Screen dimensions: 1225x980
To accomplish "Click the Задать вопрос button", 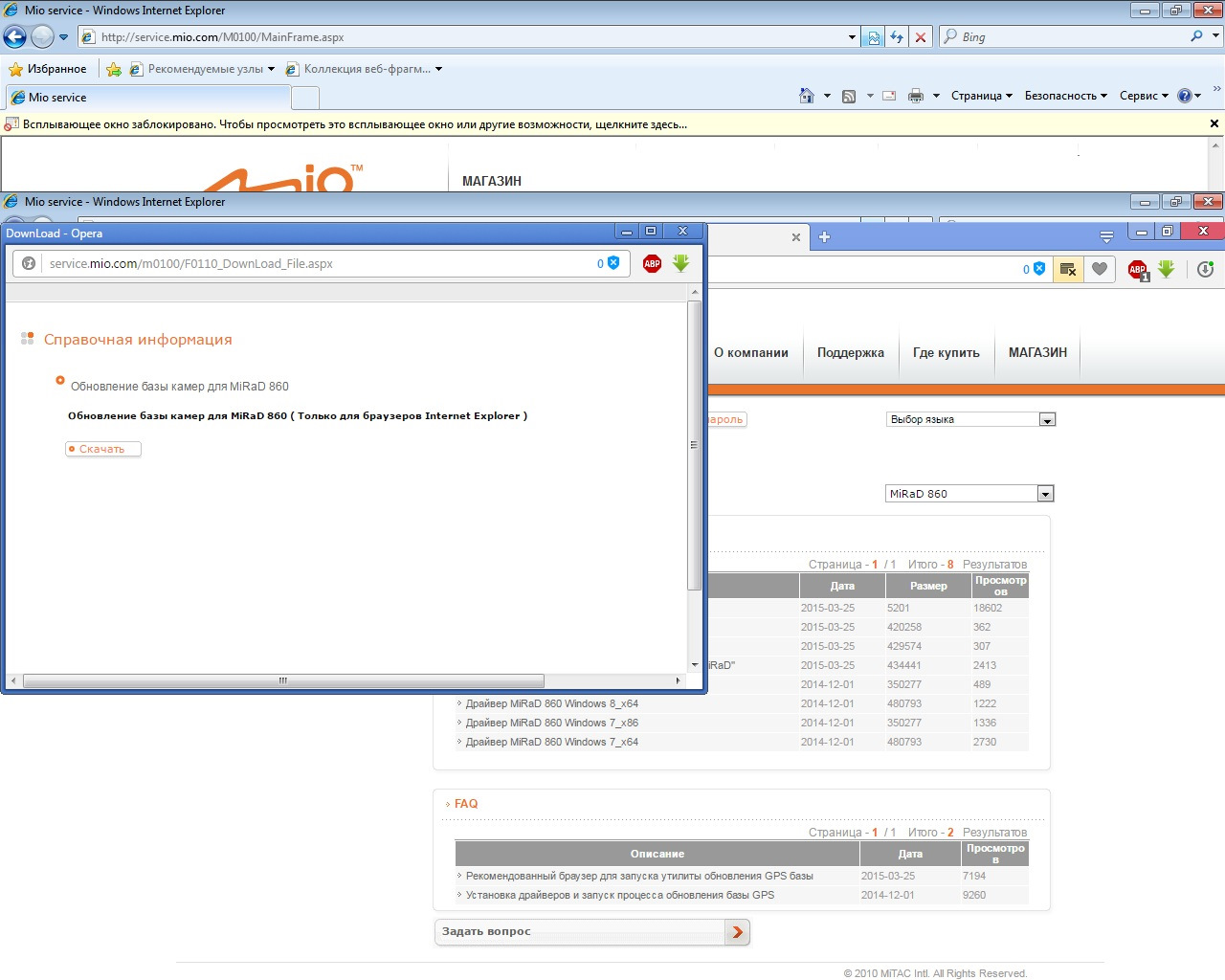I will [592, 932].
